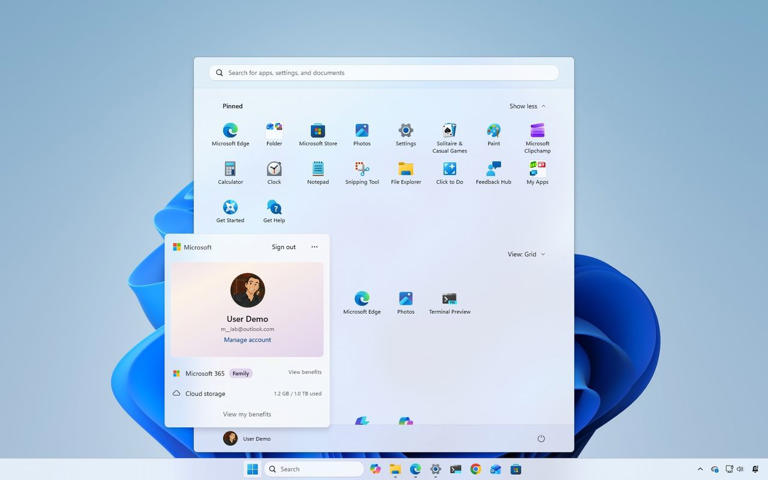Click the taskbar Search box
The width and height of the screenshot is (768, 480).
tap(313, 469)
